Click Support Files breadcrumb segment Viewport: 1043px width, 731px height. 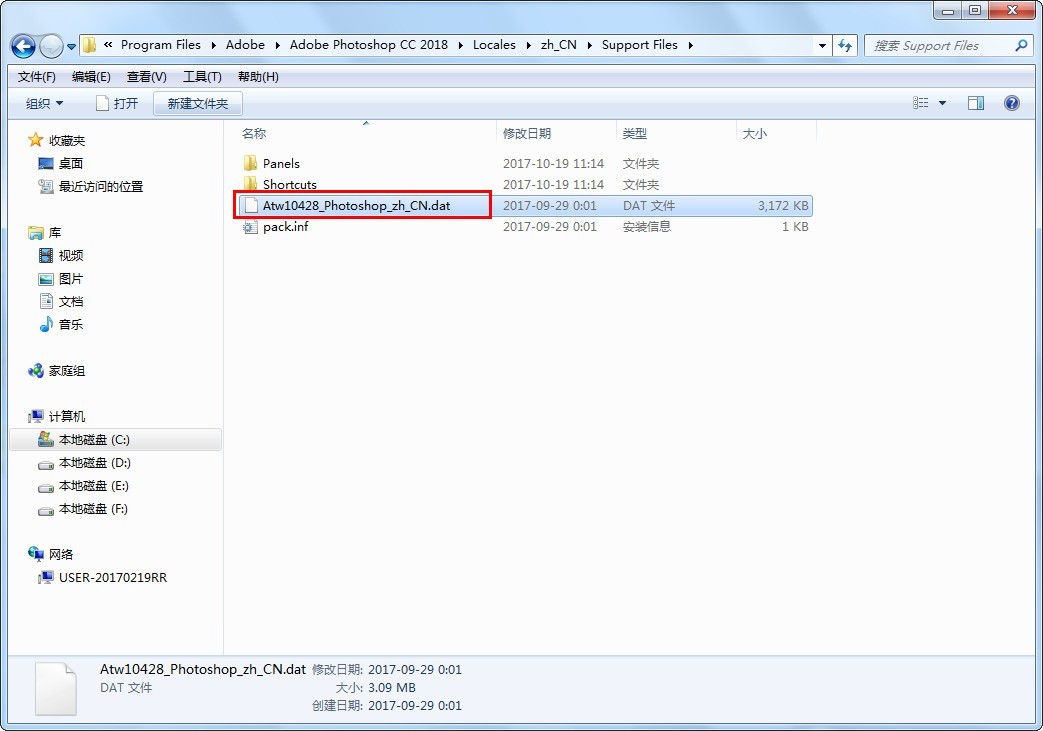[640, 45]
